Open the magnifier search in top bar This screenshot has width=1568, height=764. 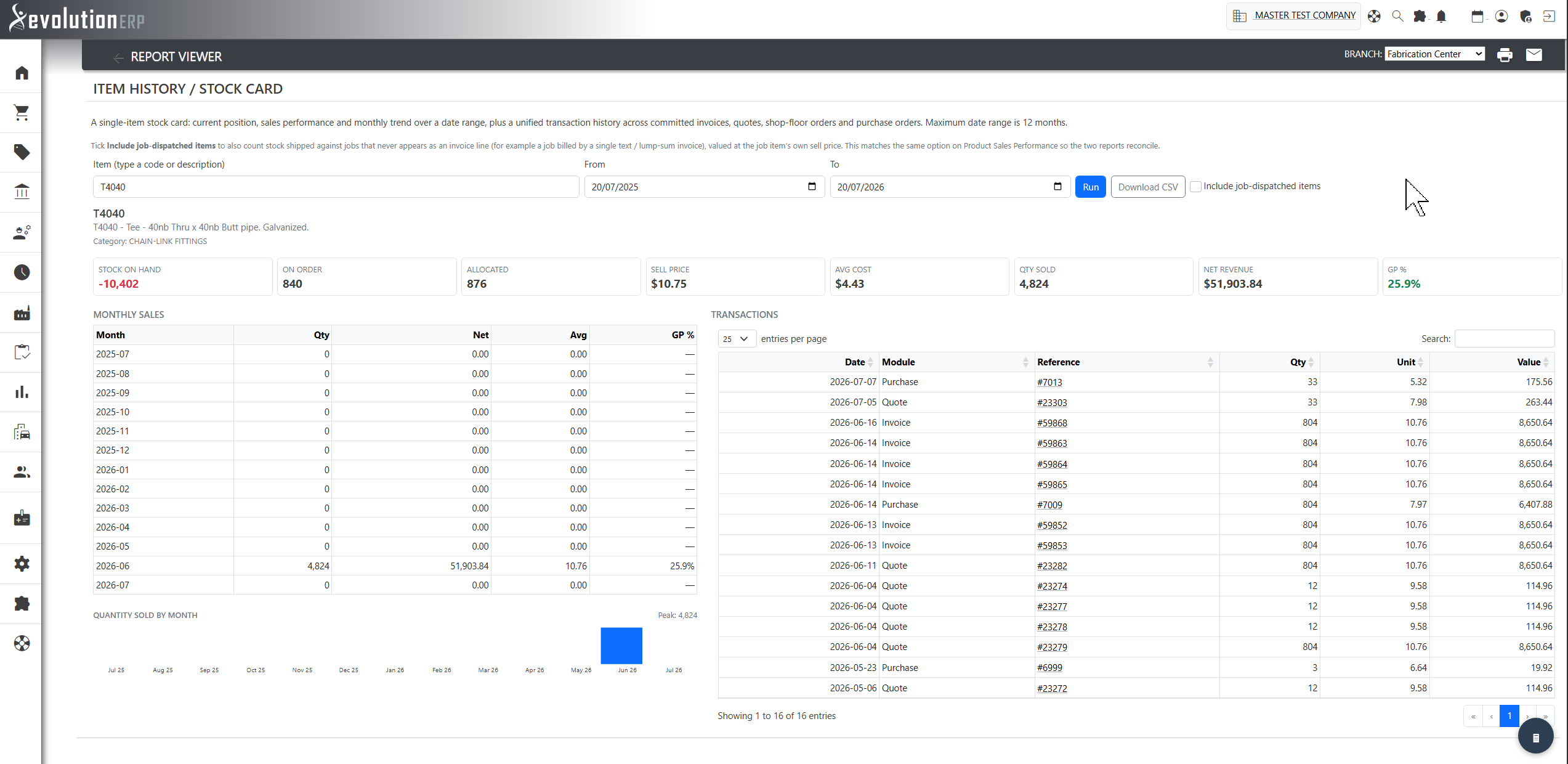coord(1397,17)
